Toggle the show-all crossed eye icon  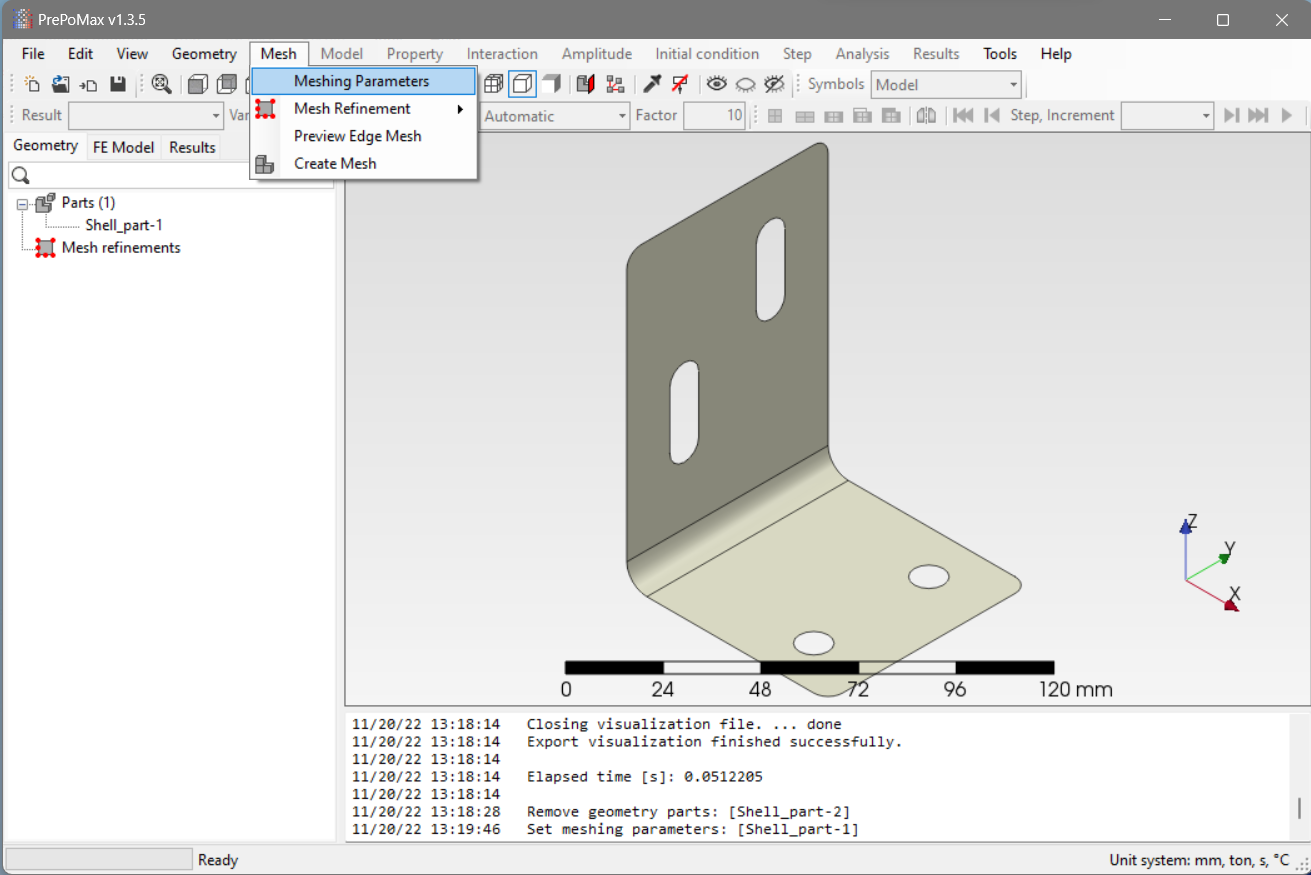coord(774,84)
